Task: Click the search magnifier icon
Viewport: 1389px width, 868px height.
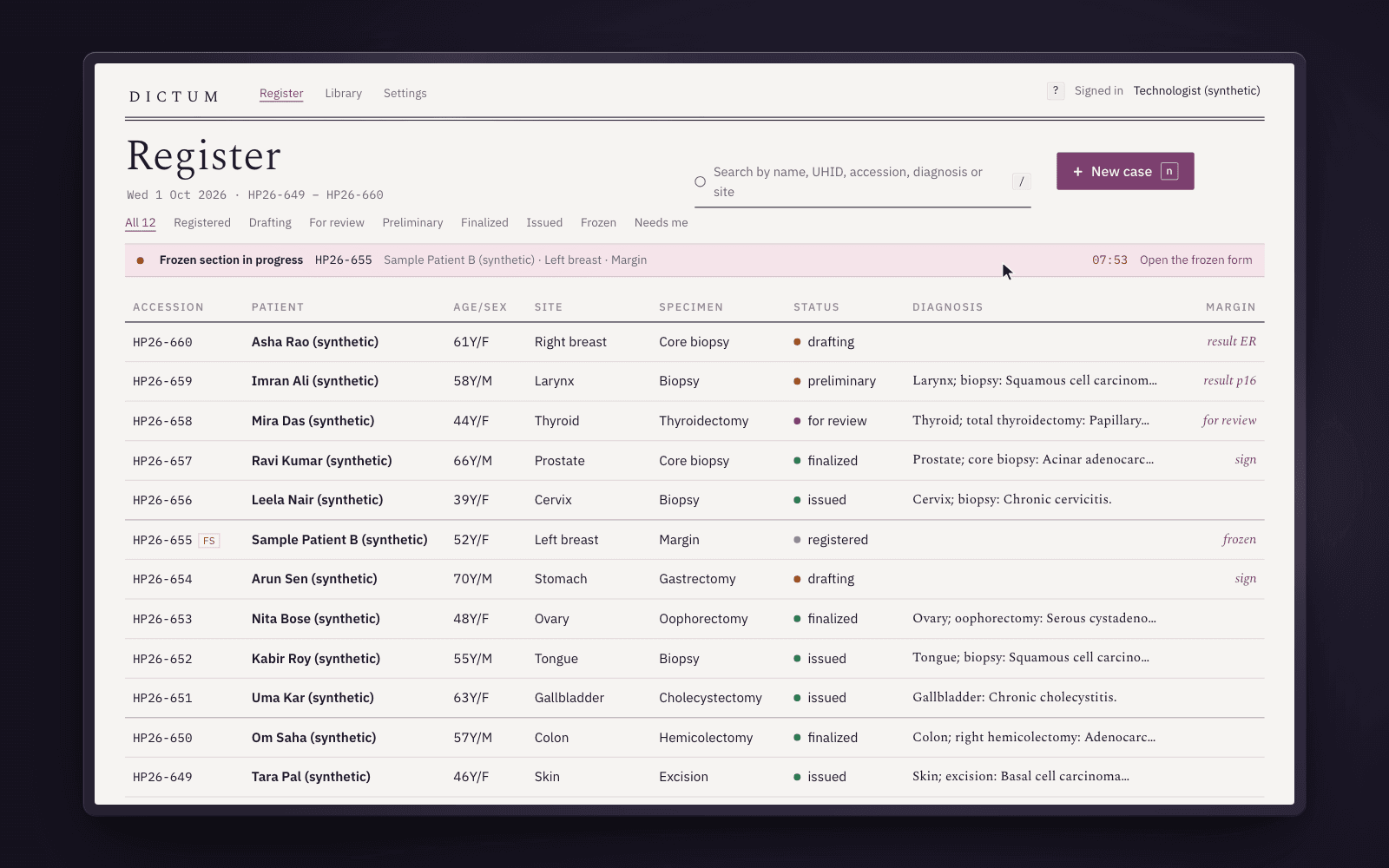Action: click(700, 181)
